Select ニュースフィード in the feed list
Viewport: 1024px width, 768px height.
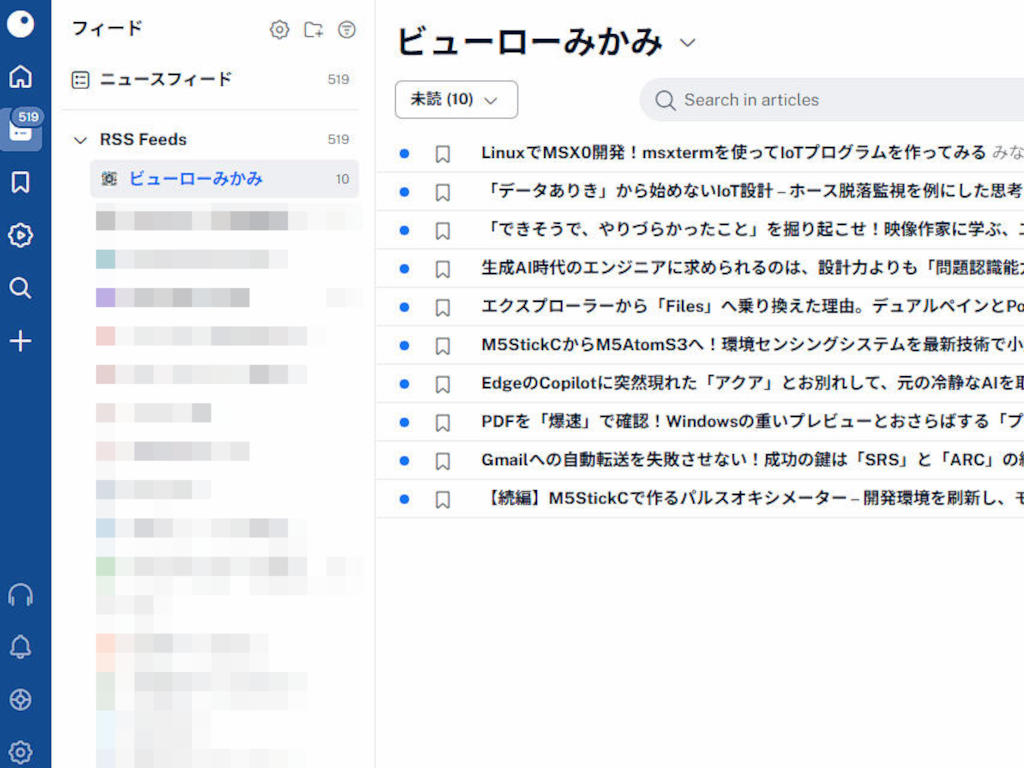(166, 80)
